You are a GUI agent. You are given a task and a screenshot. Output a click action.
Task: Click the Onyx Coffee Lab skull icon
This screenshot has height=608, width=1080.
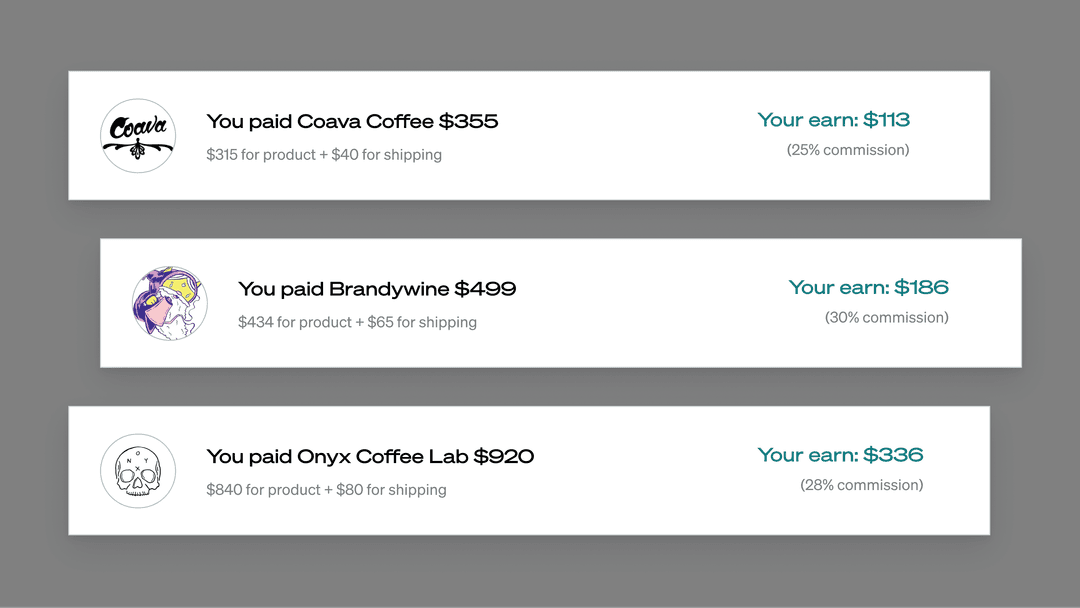(138, 471)
